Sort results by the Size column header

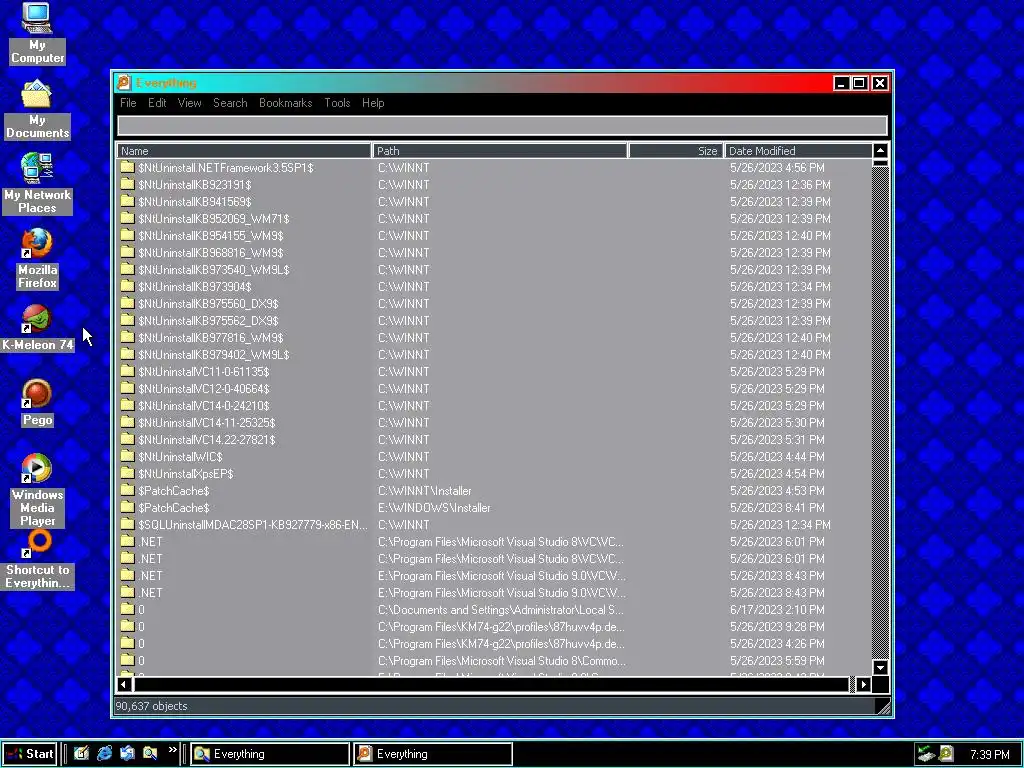675,151
